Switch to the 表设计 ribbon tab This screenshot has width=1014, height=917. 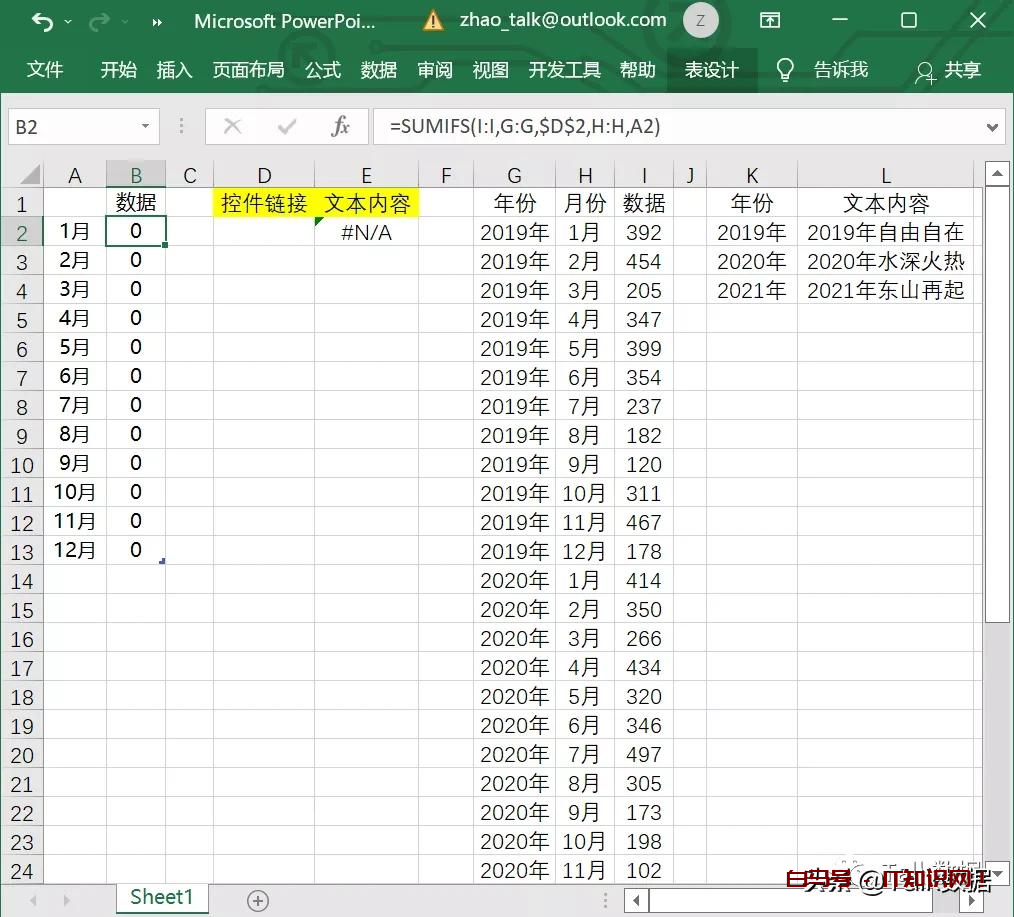point(711,70)
